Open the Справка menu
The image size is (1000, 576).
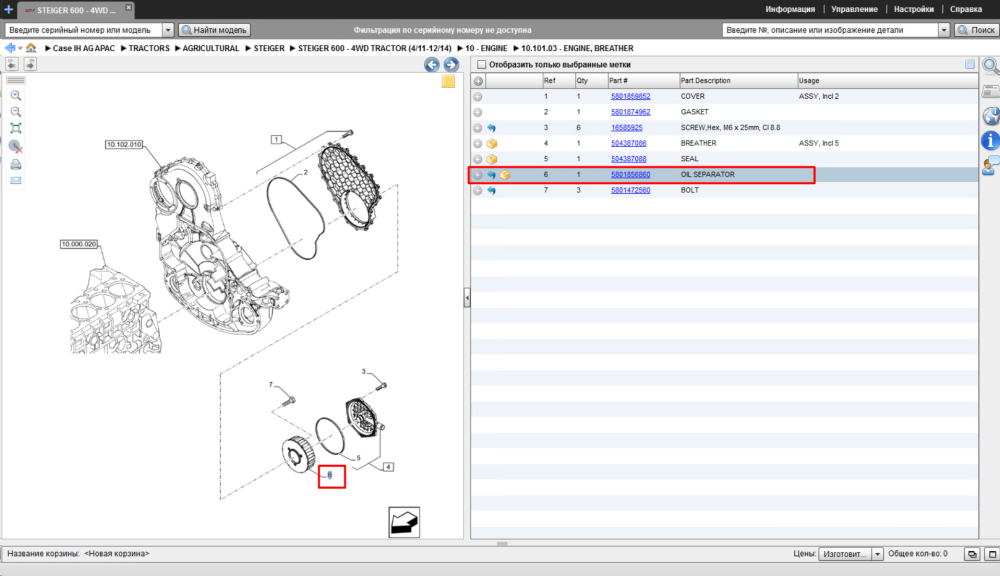pyautogui.click(x=966, y=10)
